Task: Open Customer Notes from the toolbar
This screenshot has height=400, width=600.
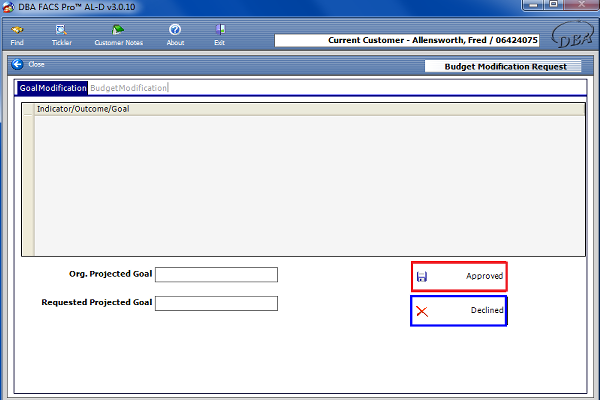Action: click(119, 30)
